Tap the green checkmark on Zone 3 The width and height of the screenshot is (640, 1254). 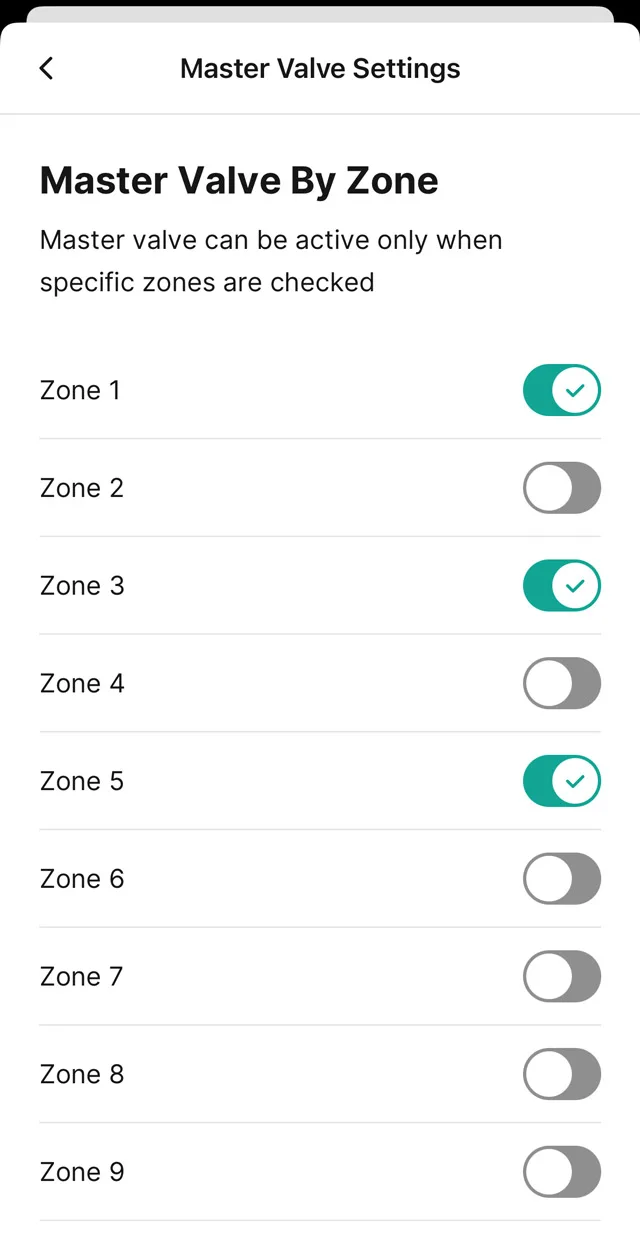[x=573, y=585]
